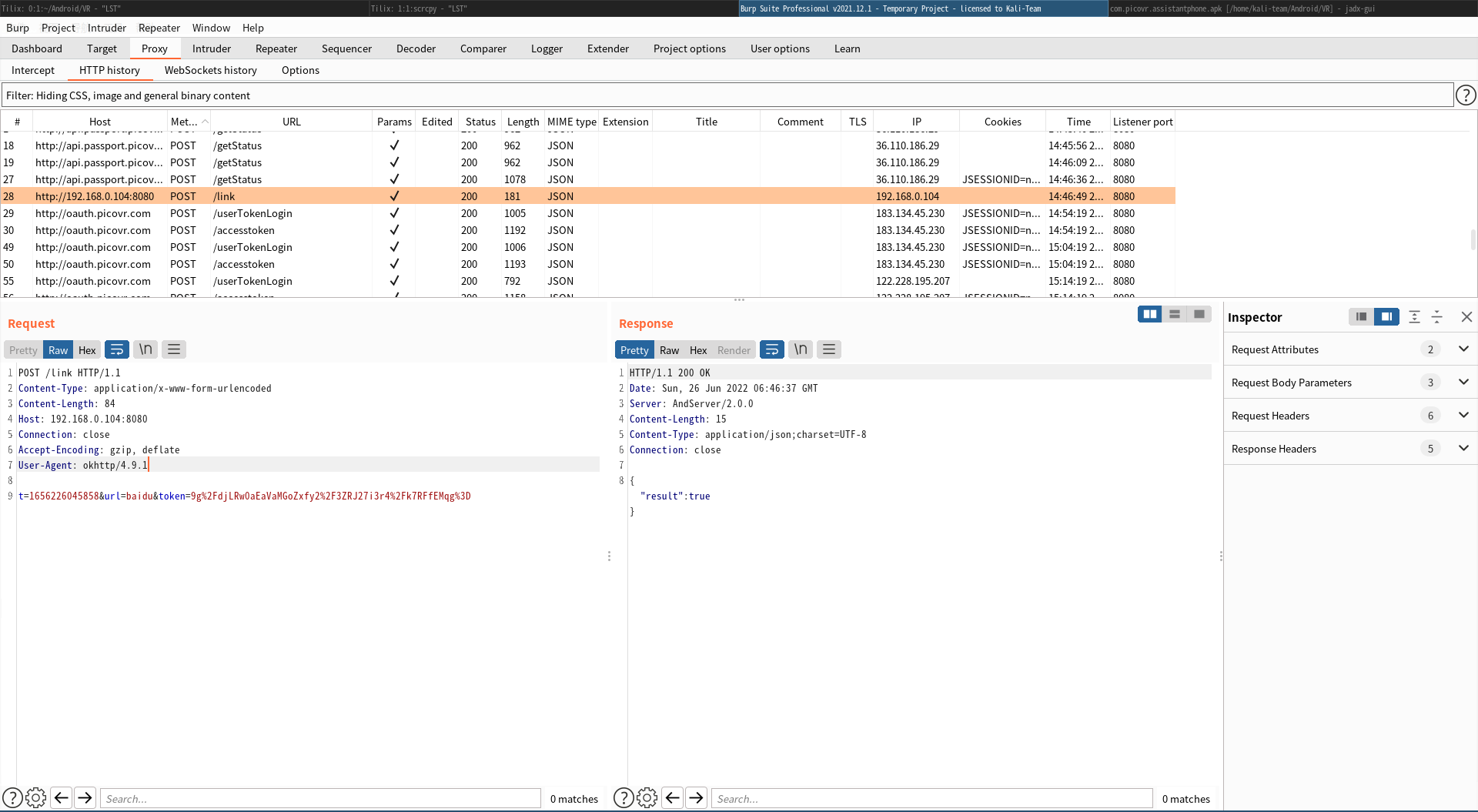Click the history table vertical scrollbar
1478x812 pixels.
click(x=1473, y=239)
